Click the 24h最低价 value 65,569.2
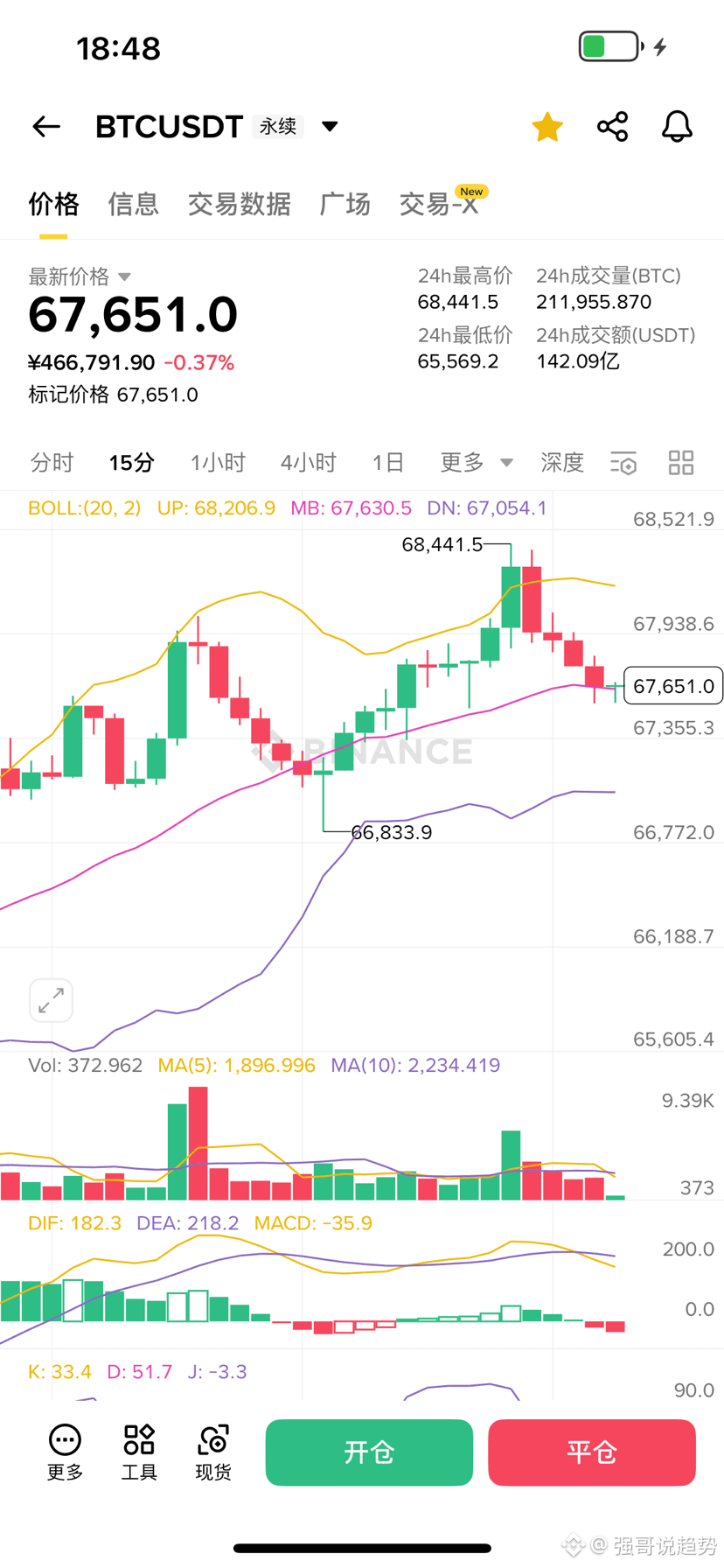This screenshot has width=724, height=1568. point(457,361)
